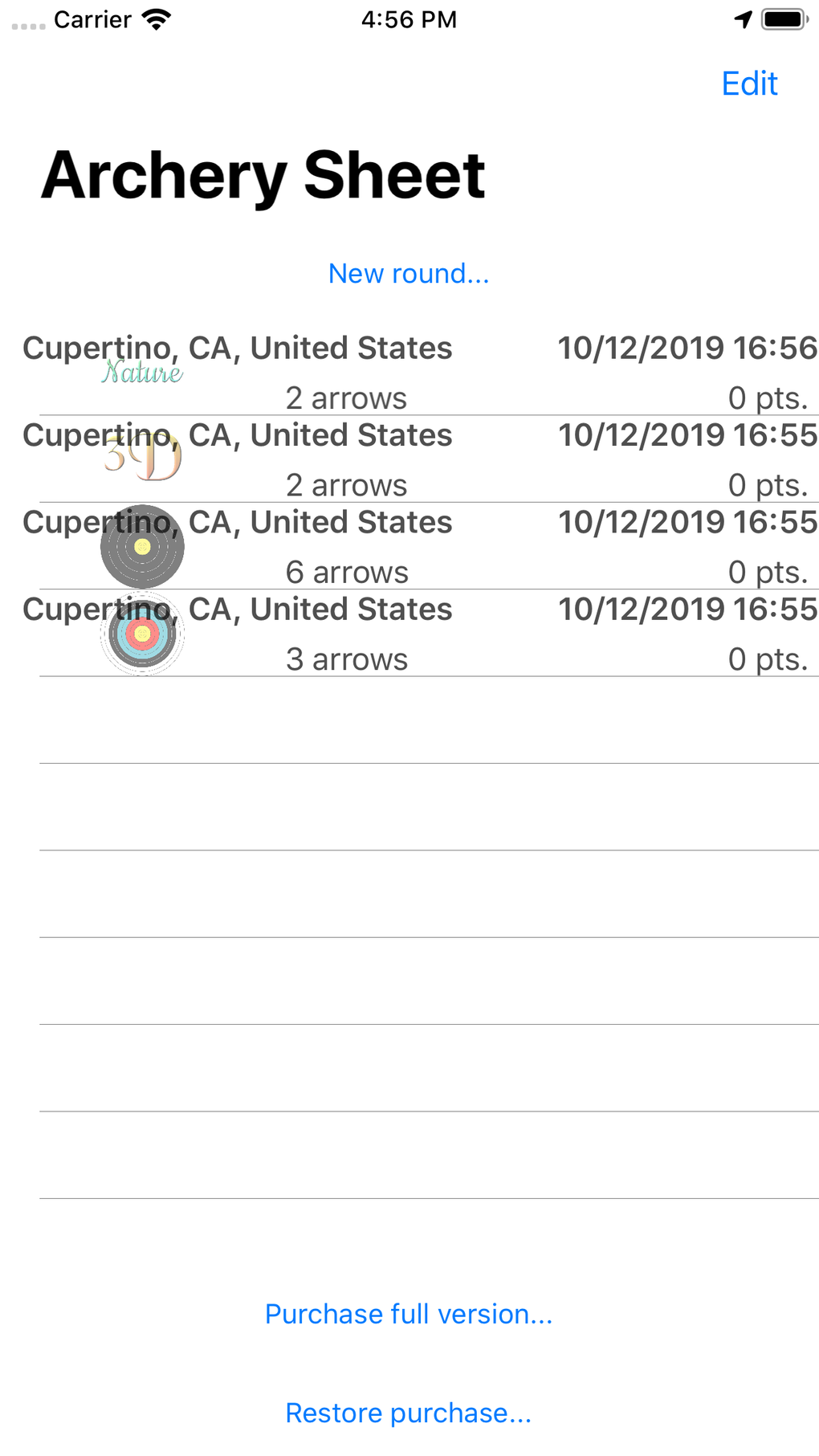Tap the location arrow icon
The width and height of the screenshot is (819, 1456).
(743, 18)
